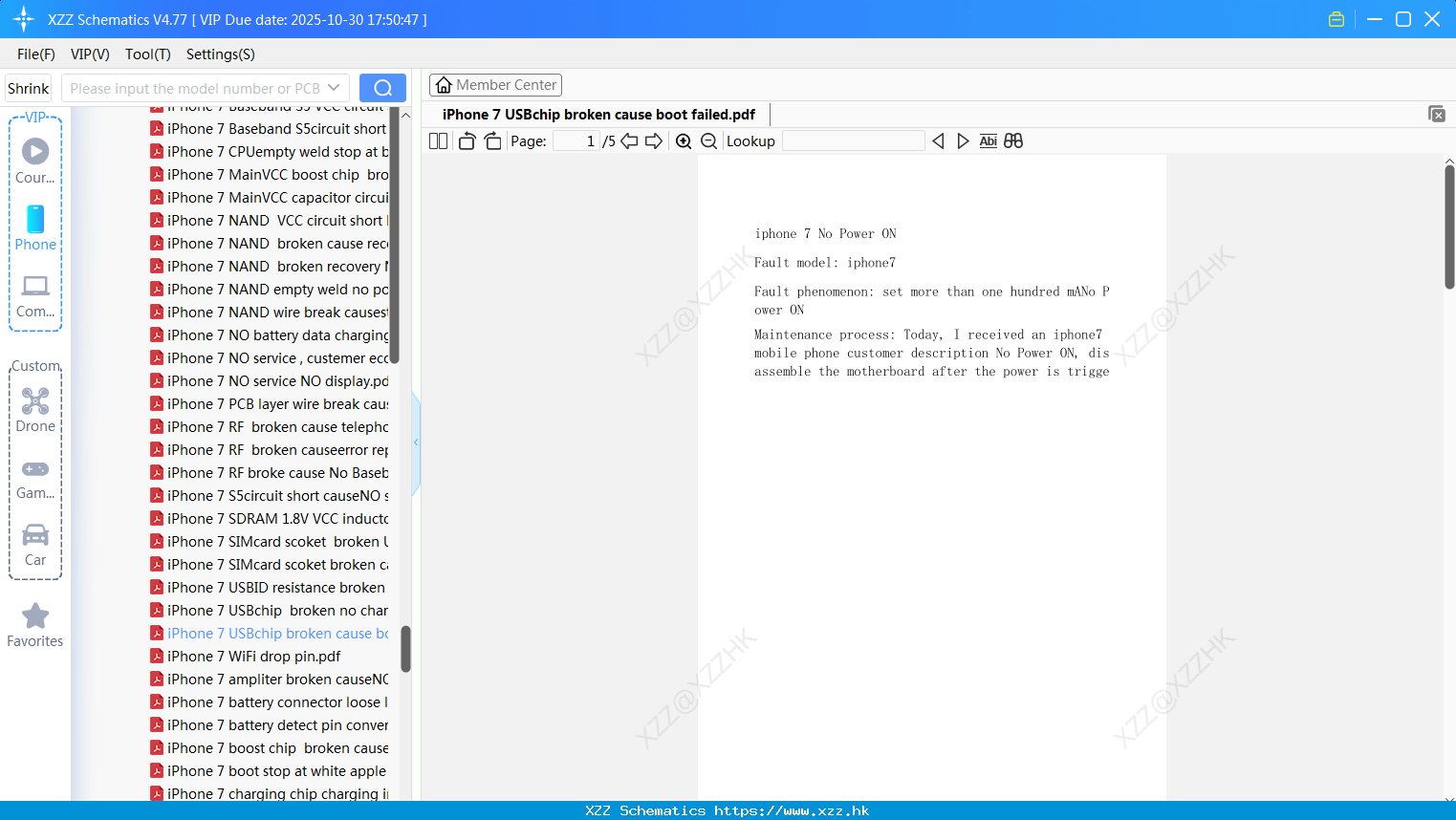Zoom out of the PDF
The width and height of the screenshot is (1456, 820).
(x=708, y=141)
